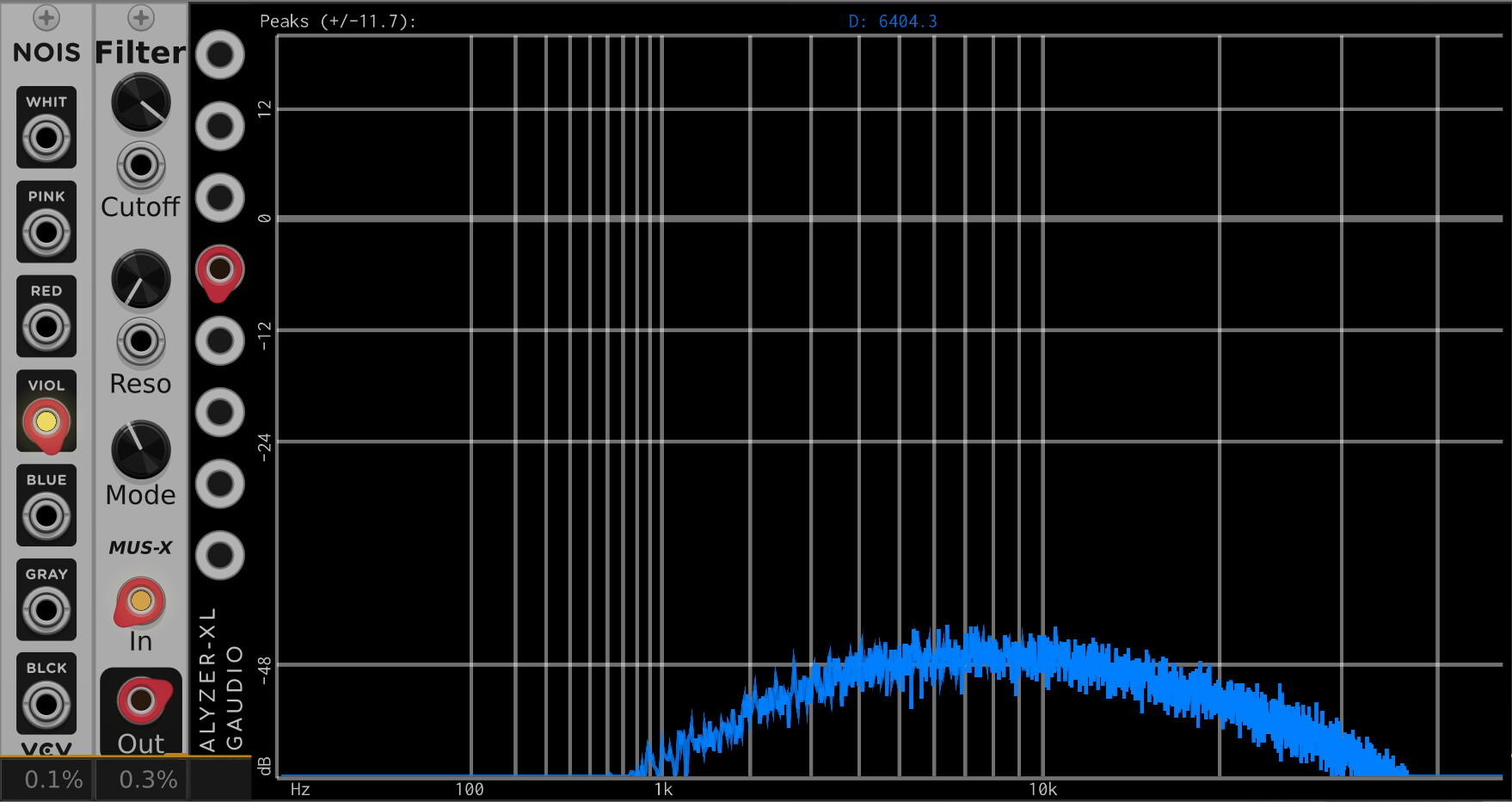Click the plus screw icon above Filter
This screenshot has height=802, width=1512.
[141, 17]
